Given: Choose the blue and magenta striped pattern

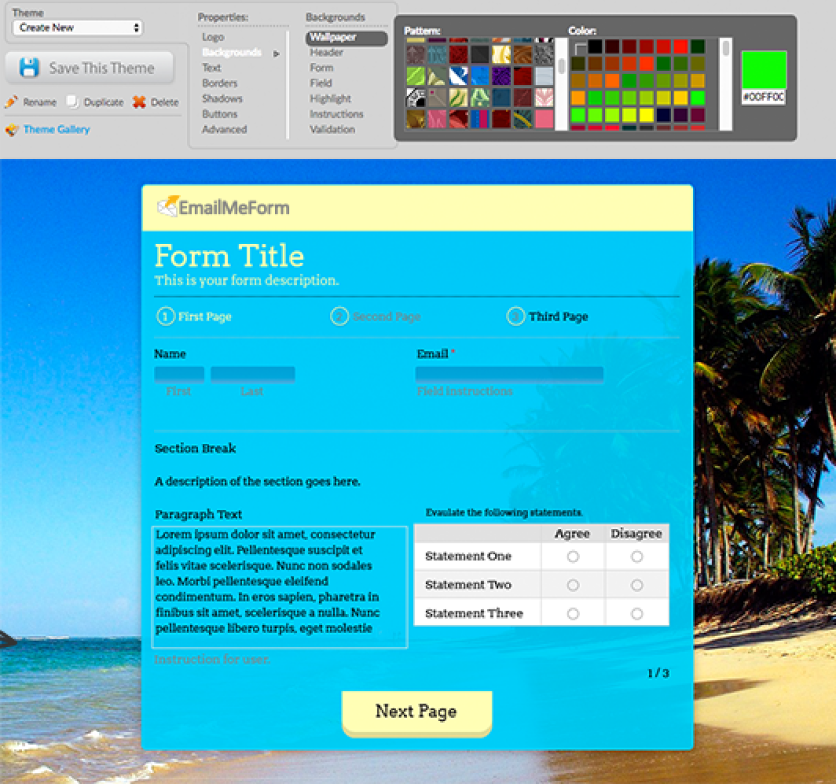Looking at the screenshot, I should [480, 119].
